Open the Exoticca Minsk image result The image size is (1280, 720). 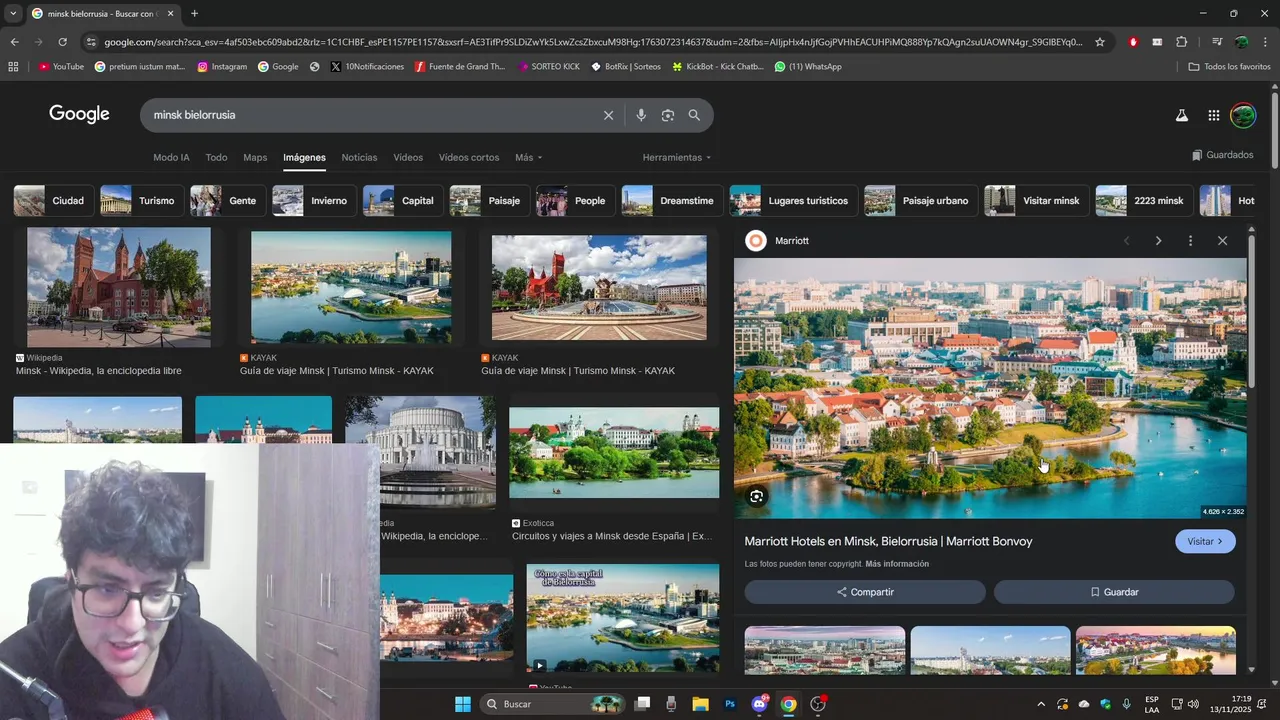tap(614, 452)
